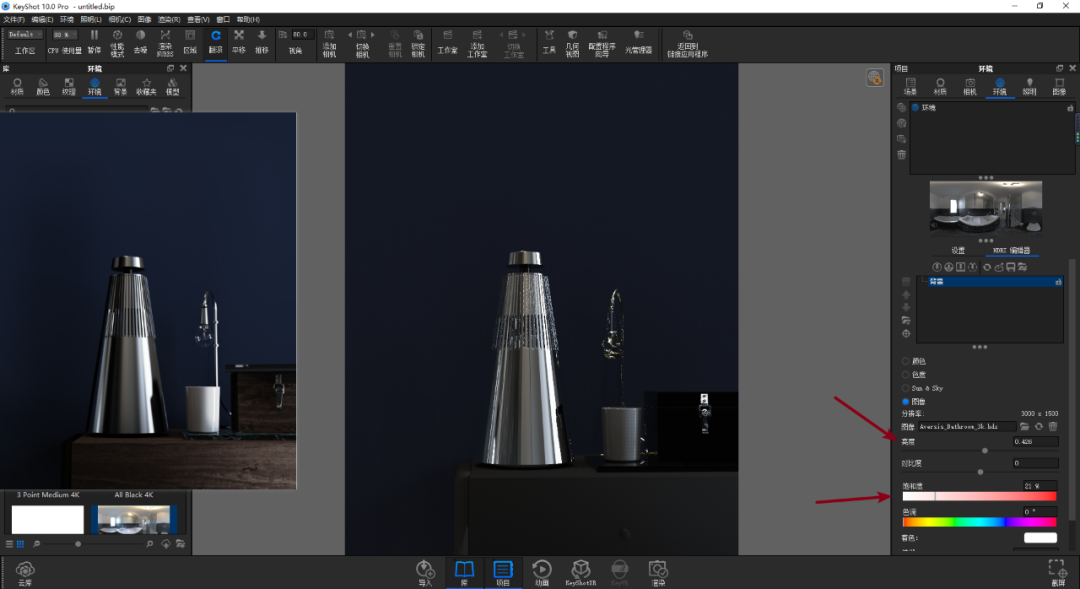Toggle the denoise tool (去噪)

pyautogui.click(x=141, y=42)
